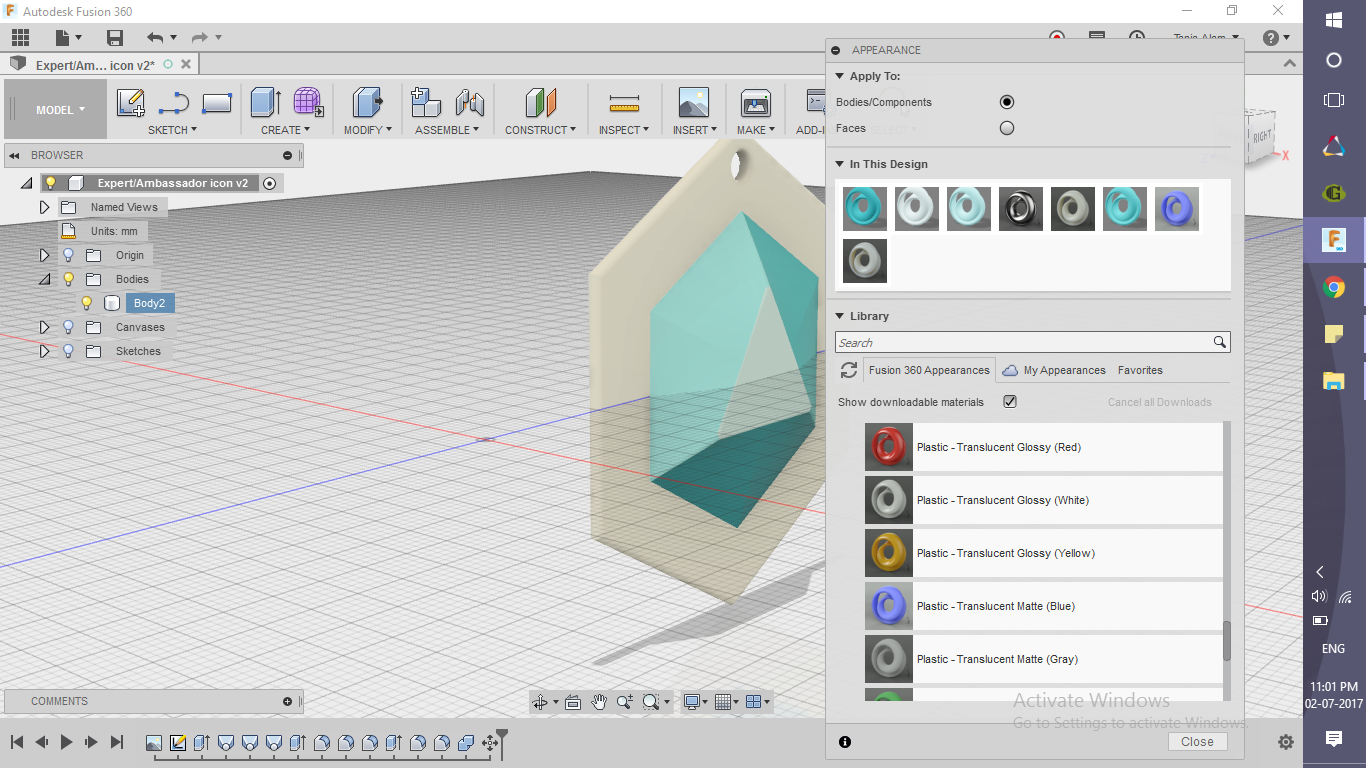
Task: Click the timeline play button
Action: point(66,742)
